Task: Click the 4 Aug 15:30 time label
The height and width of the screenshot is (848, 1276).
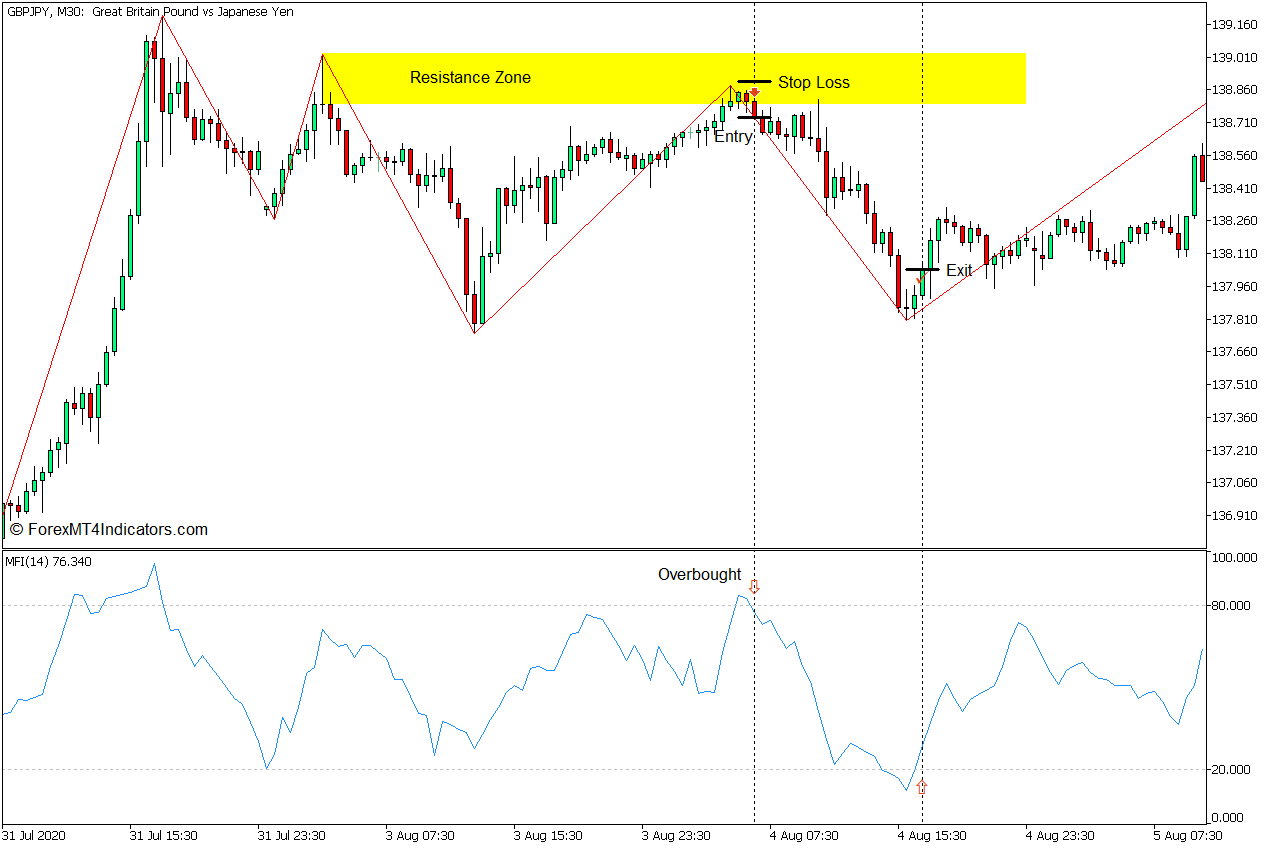Action: 930,835
